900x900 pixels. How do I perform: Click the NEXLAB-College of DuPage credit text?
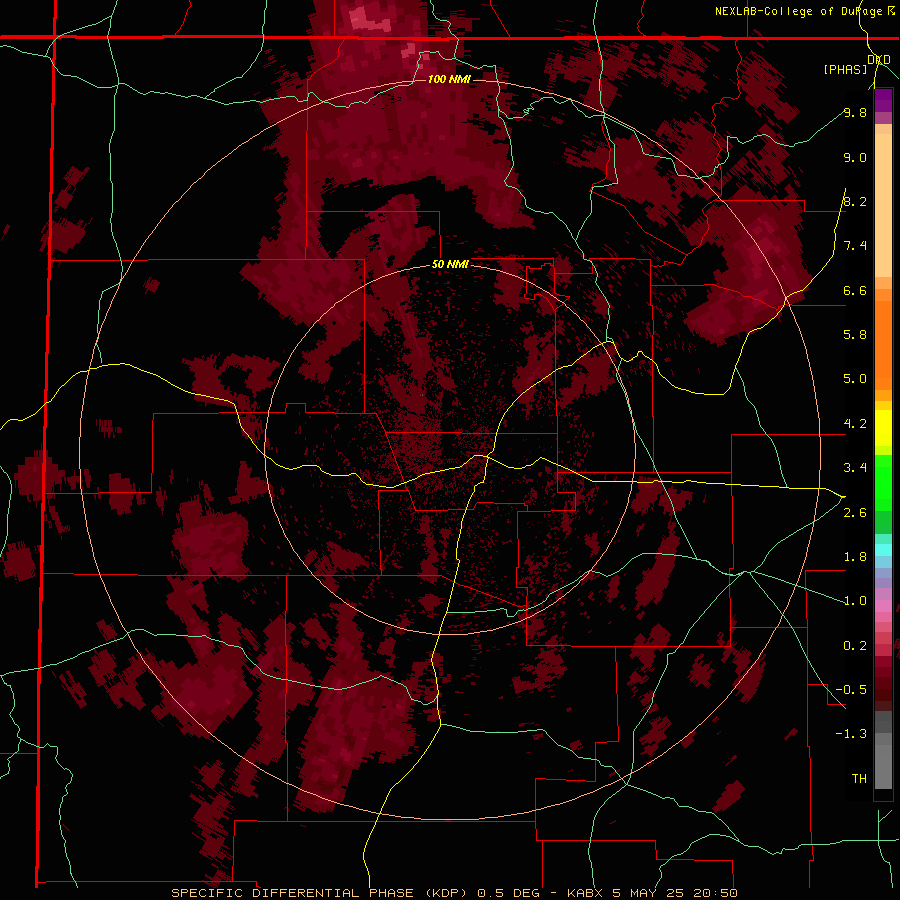tap(799, 11)
